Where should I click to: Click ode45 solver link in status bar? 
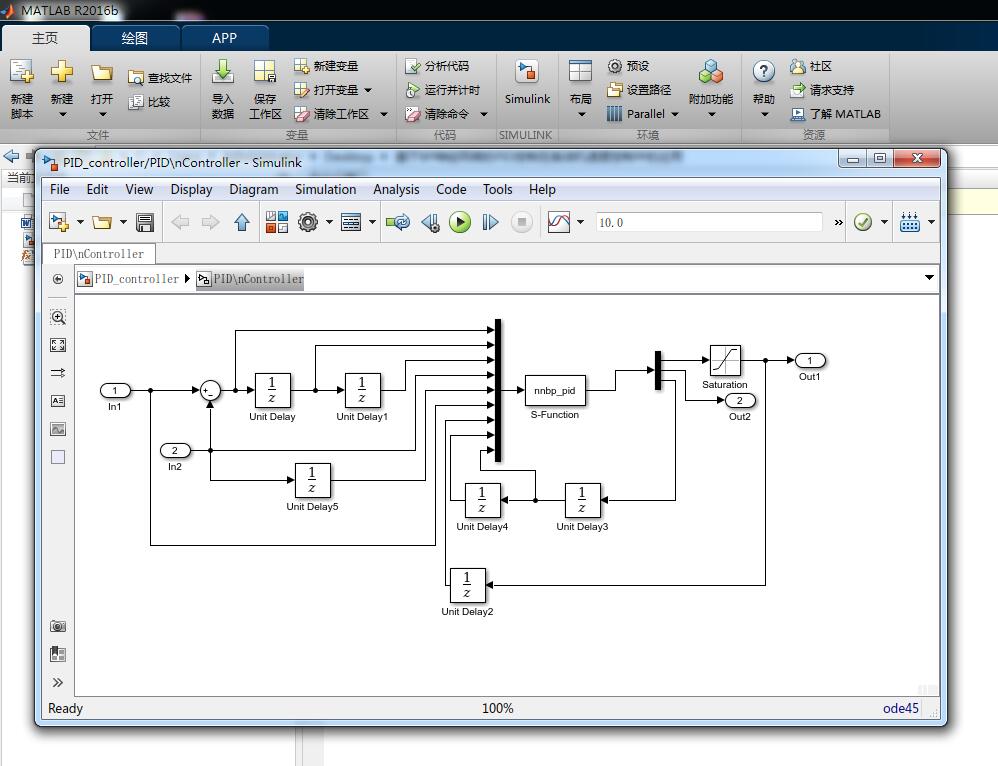[900, 708]
